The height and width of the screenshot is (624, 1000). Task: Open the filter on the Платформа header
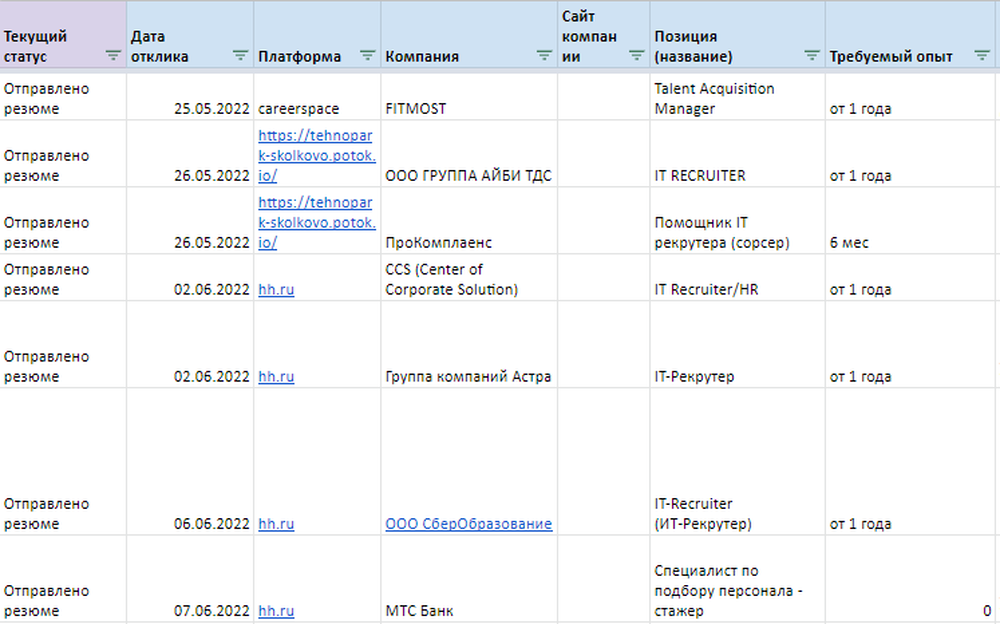[366, 56]
